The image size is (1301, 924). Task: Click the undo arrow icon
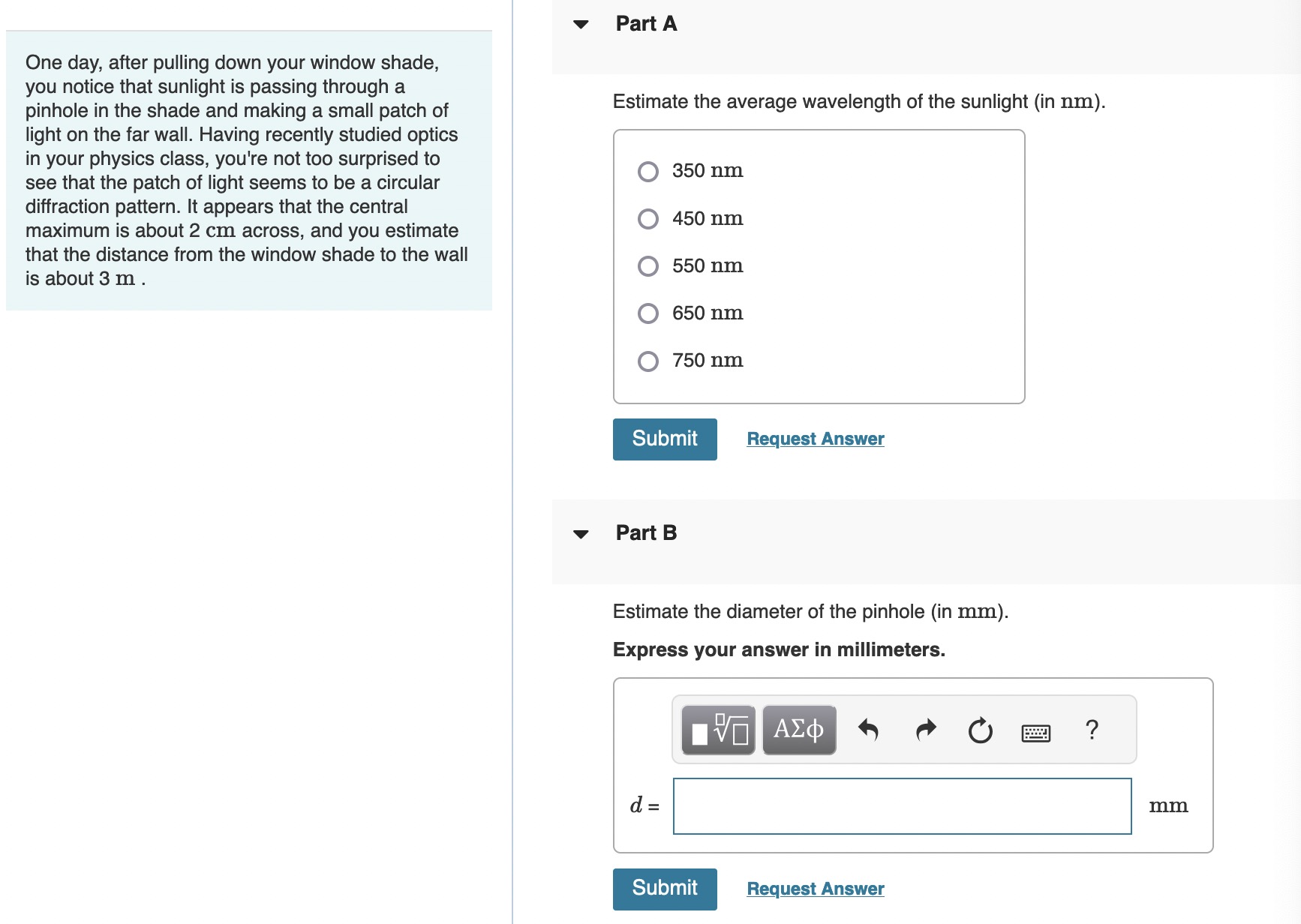[x=868, y=730]
